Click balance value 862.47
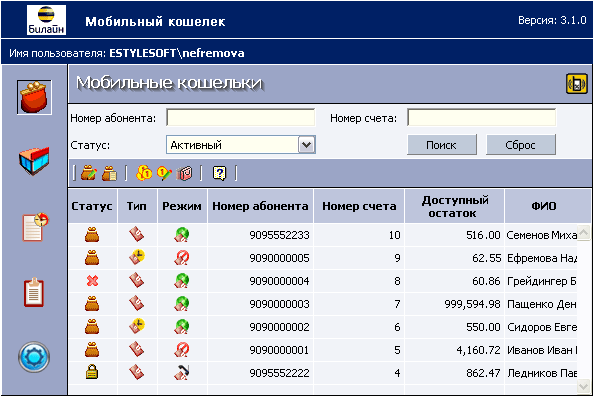This screenshot has width=595, height=398. pos(483,373)
